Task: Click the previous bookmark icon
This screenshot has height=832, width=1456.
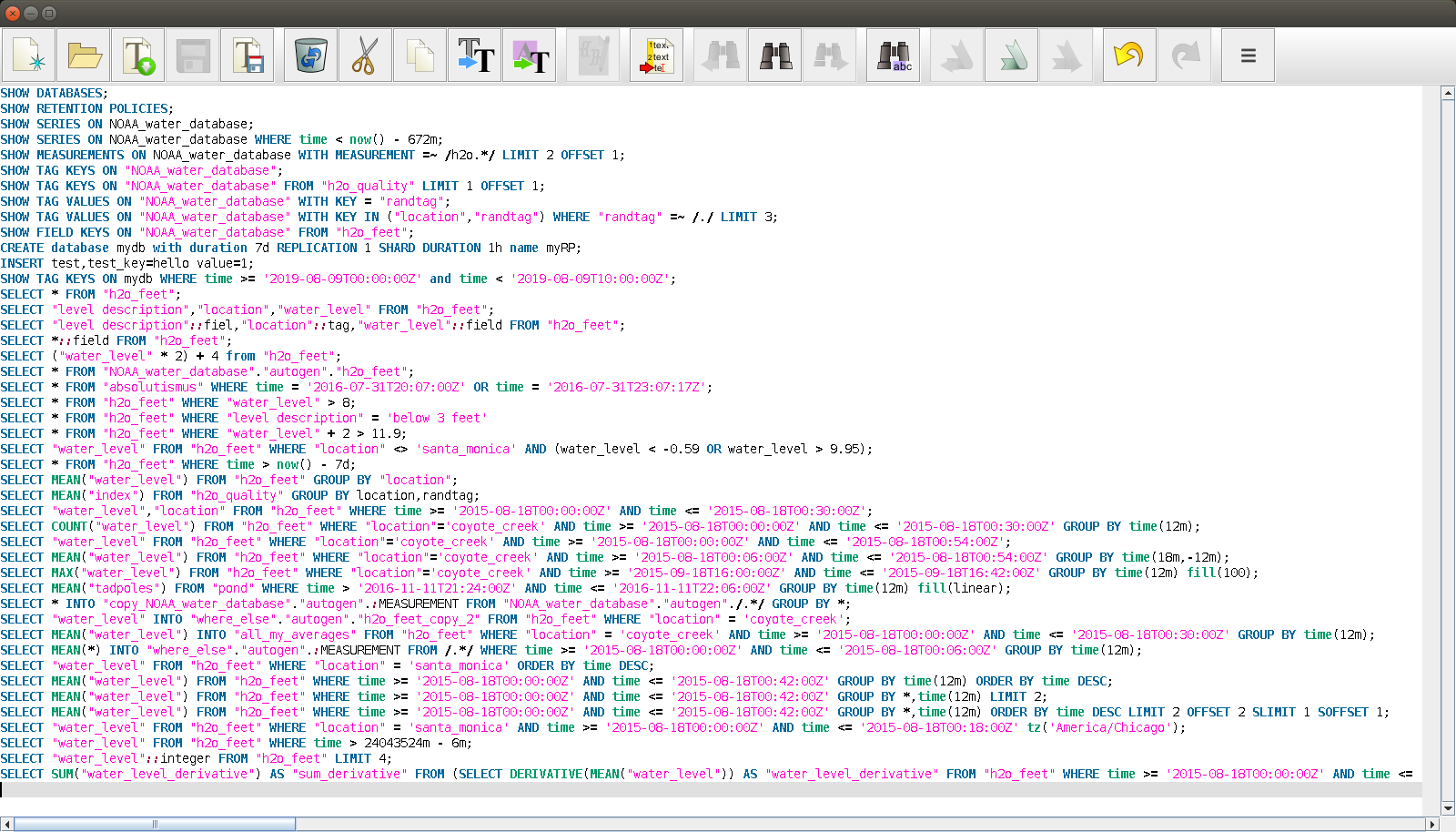Action: [956, 56]
